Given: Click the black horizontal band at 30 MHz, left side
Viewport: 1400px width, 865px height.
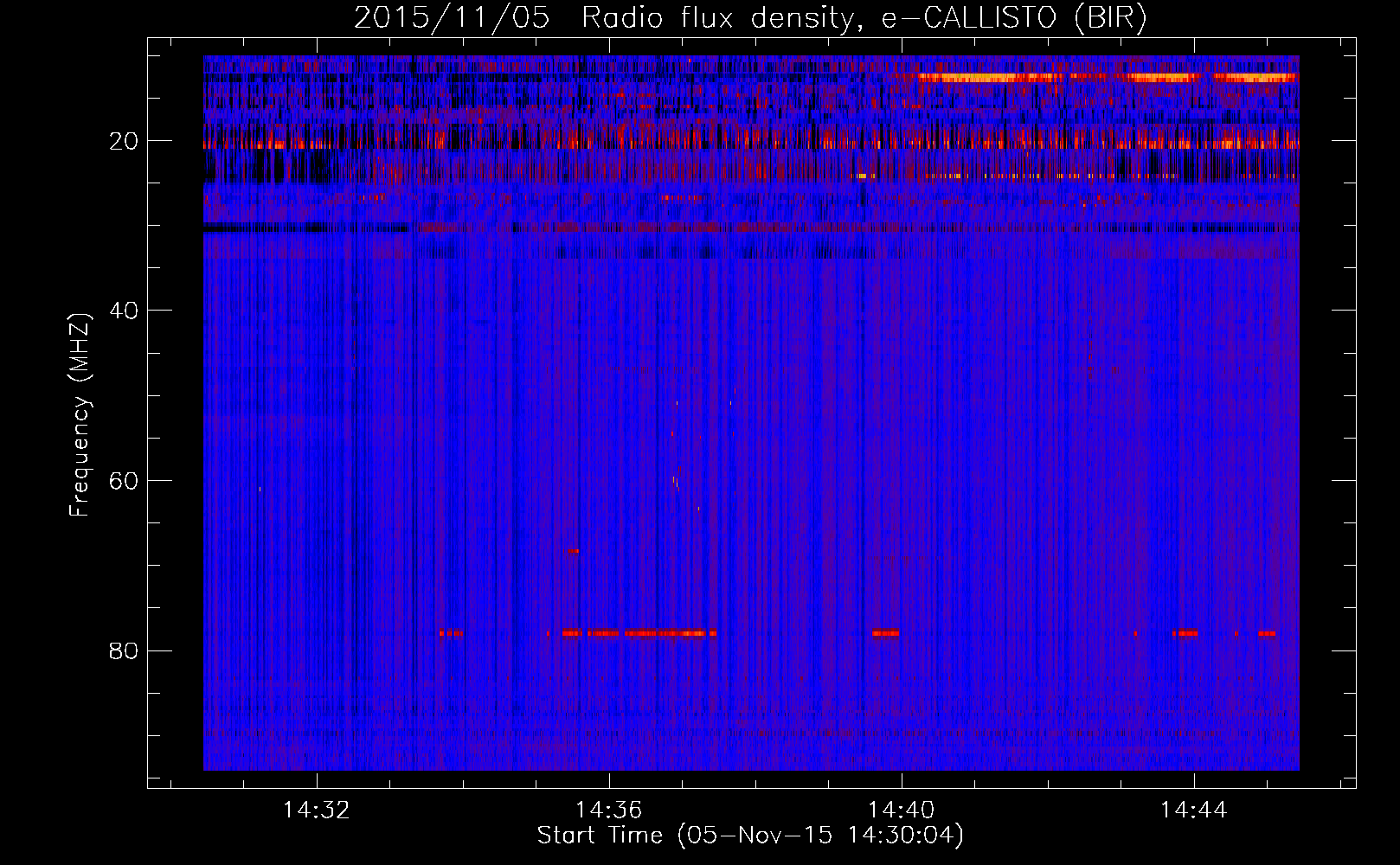Looking at the screenshot, I should point(303,228).
